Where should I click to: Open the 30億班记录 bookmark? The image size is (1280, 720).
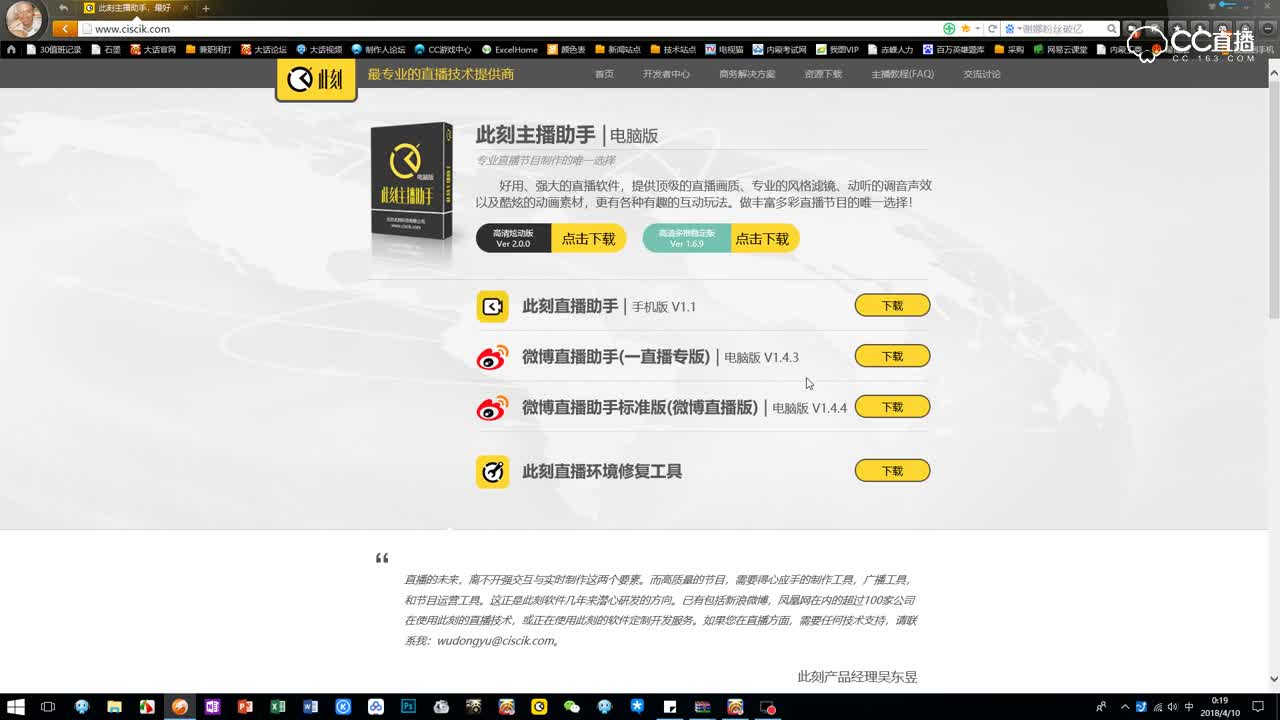pos(54,49)
